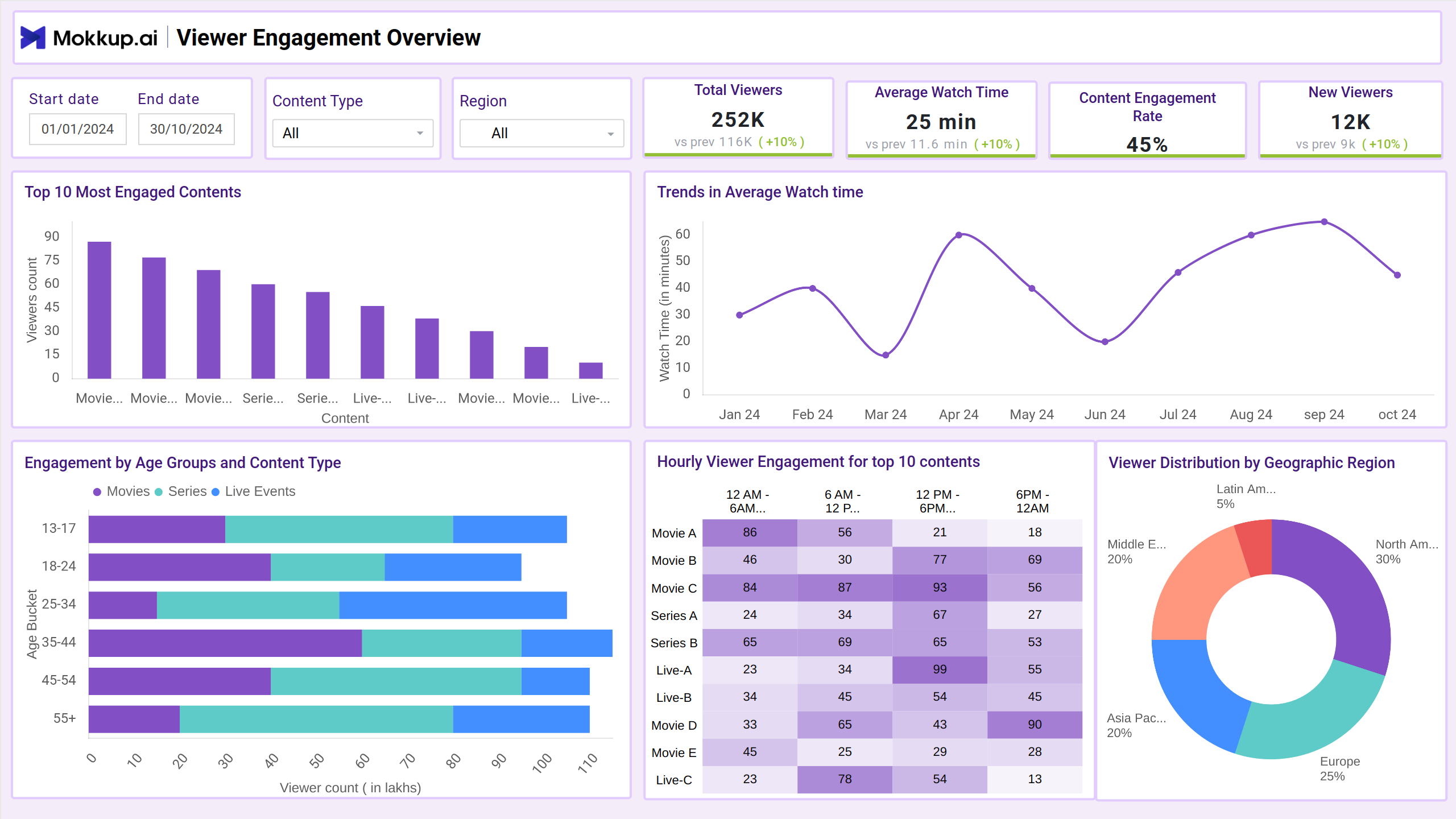Click the 6PM - 12AM column header
Viewport: 1456px width, 819px height.
[1032, 502]
